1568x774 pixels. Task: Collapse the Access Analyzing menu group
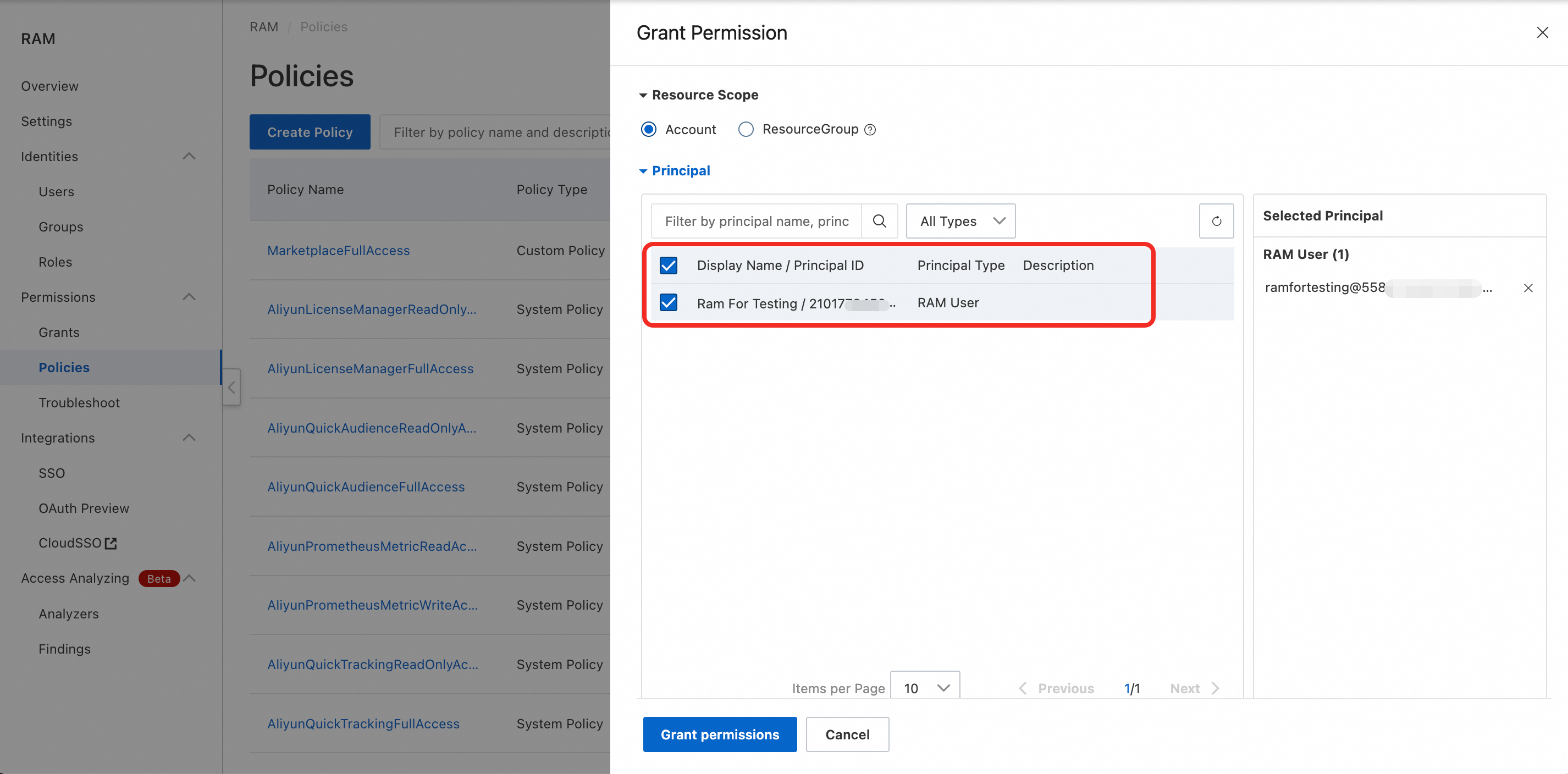point(189,578)
